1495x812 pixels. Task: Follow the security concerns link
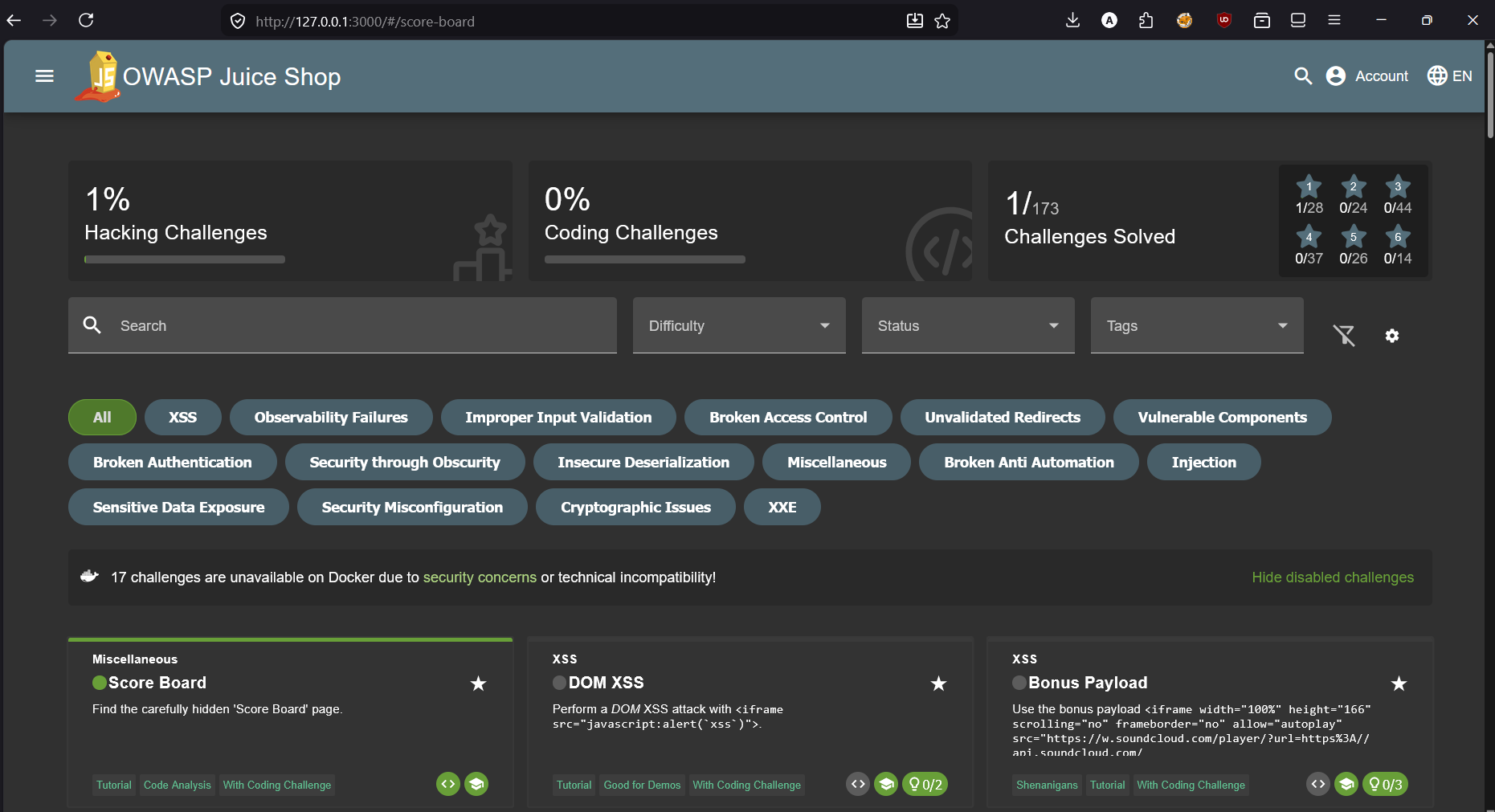click(x=480, y=577)
